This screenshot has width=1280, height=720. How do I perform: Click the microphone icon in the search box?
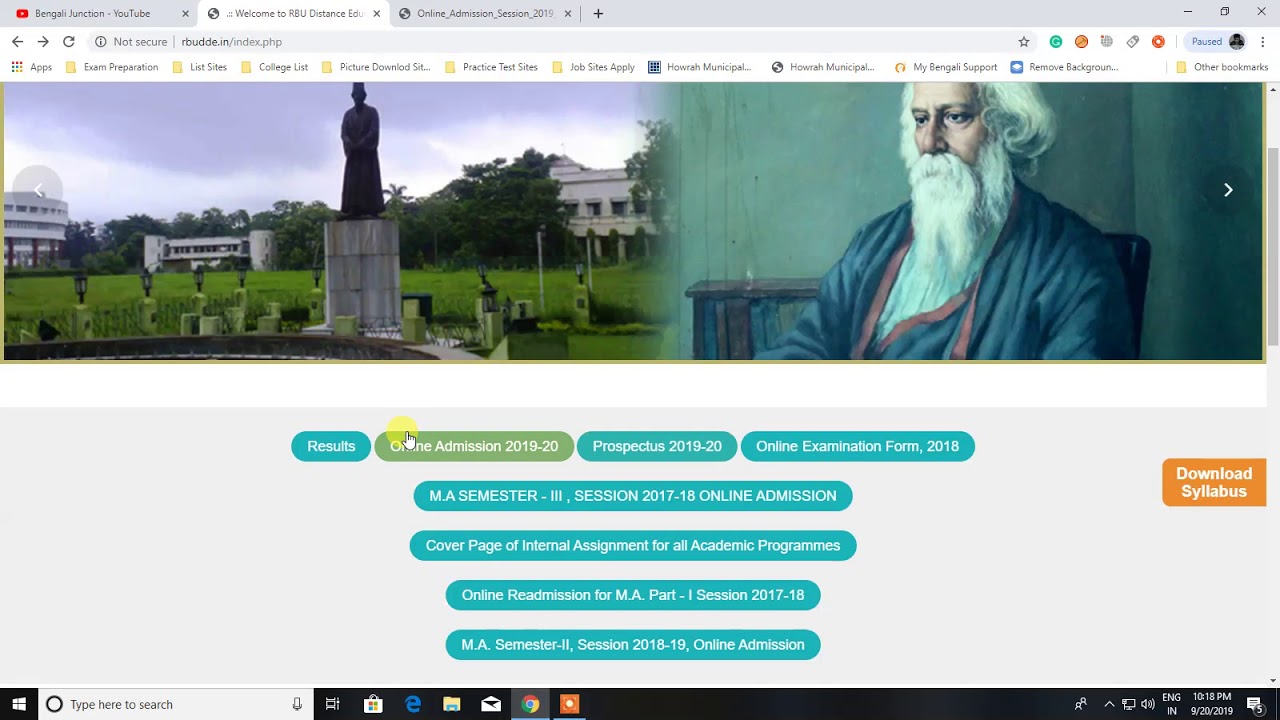click(x=297, y=704)
